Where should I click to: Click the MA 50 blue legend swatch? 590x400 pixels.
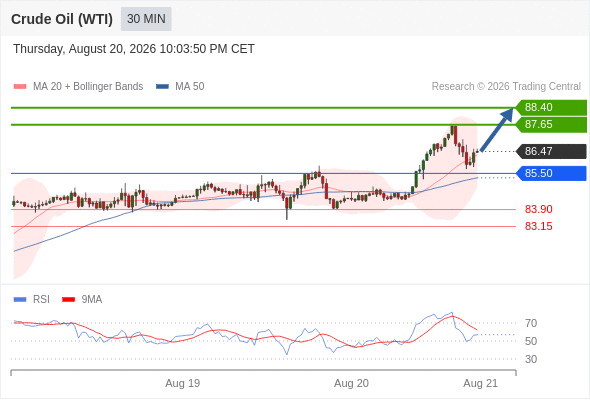coord(162,87)
